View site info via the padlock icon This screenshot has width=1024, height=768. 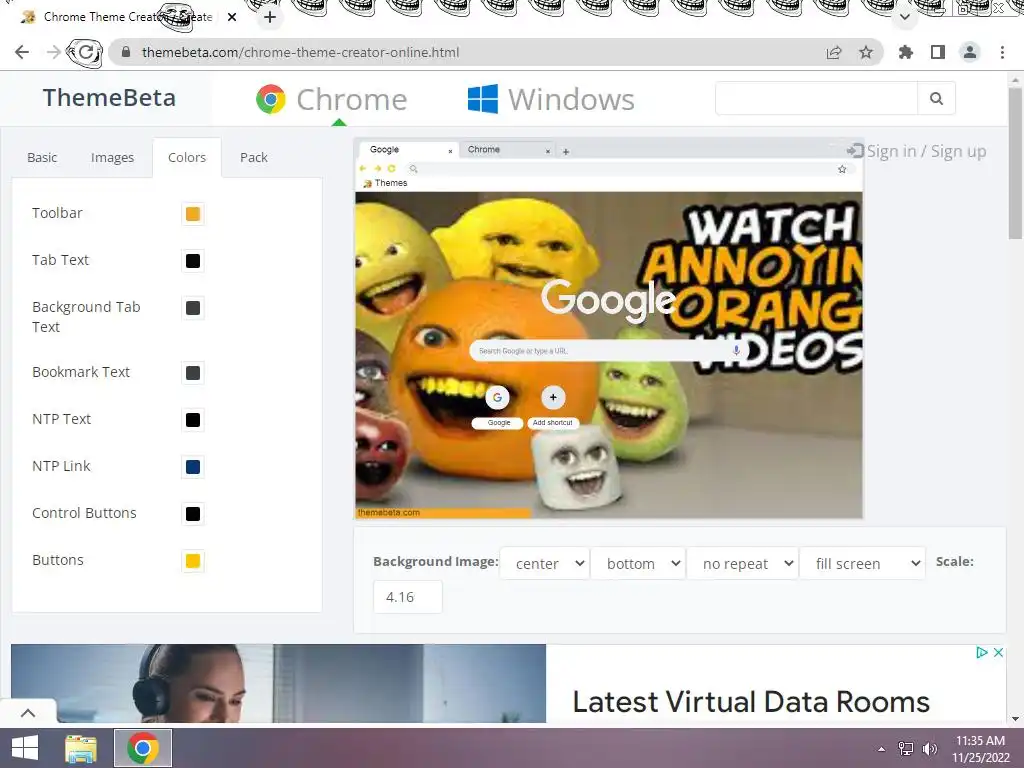(127, 52)
